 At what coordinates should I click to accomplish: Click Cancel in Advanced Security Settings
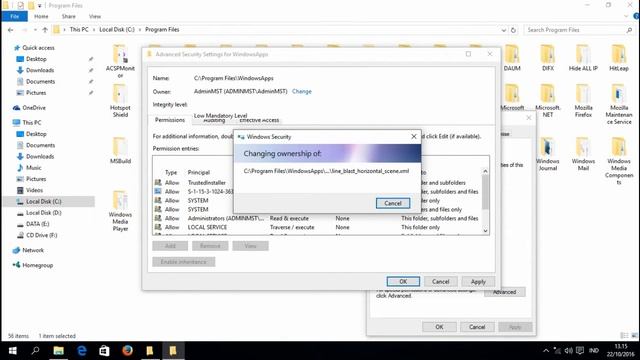[440, 282]
